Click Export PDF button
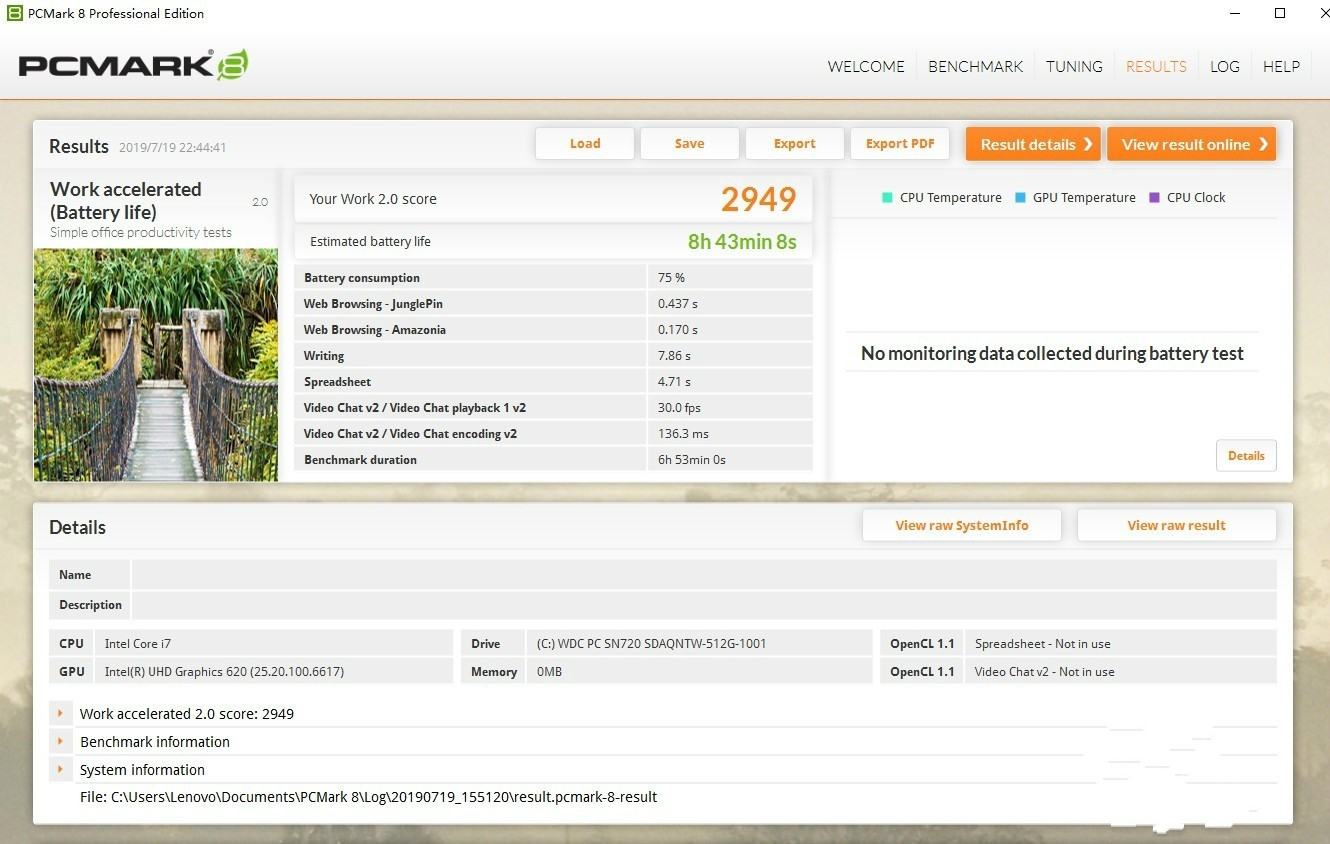The image size is (1330, 844). pyautogui.click(x=900, y=143)
